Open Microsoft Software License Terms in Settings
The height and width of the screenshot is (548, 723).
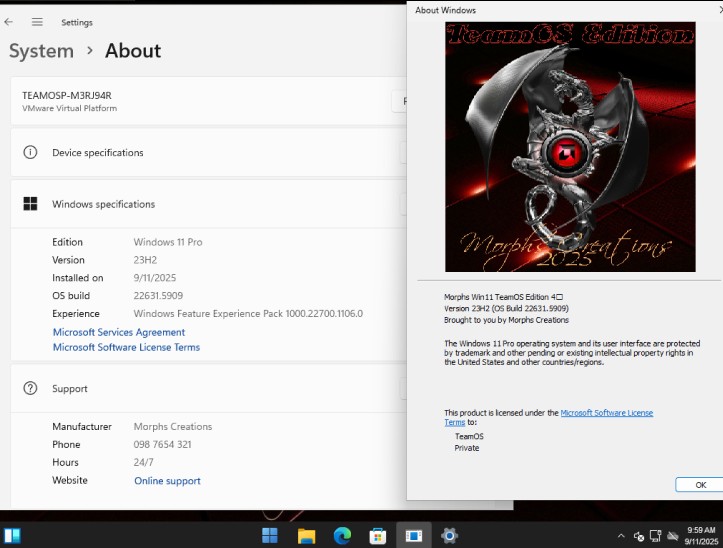[126, 347]
